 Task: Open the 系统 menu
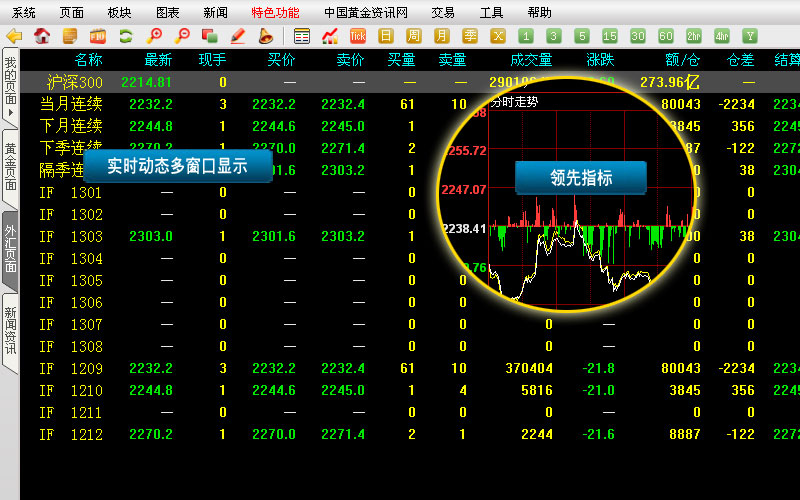click(24, 13)
